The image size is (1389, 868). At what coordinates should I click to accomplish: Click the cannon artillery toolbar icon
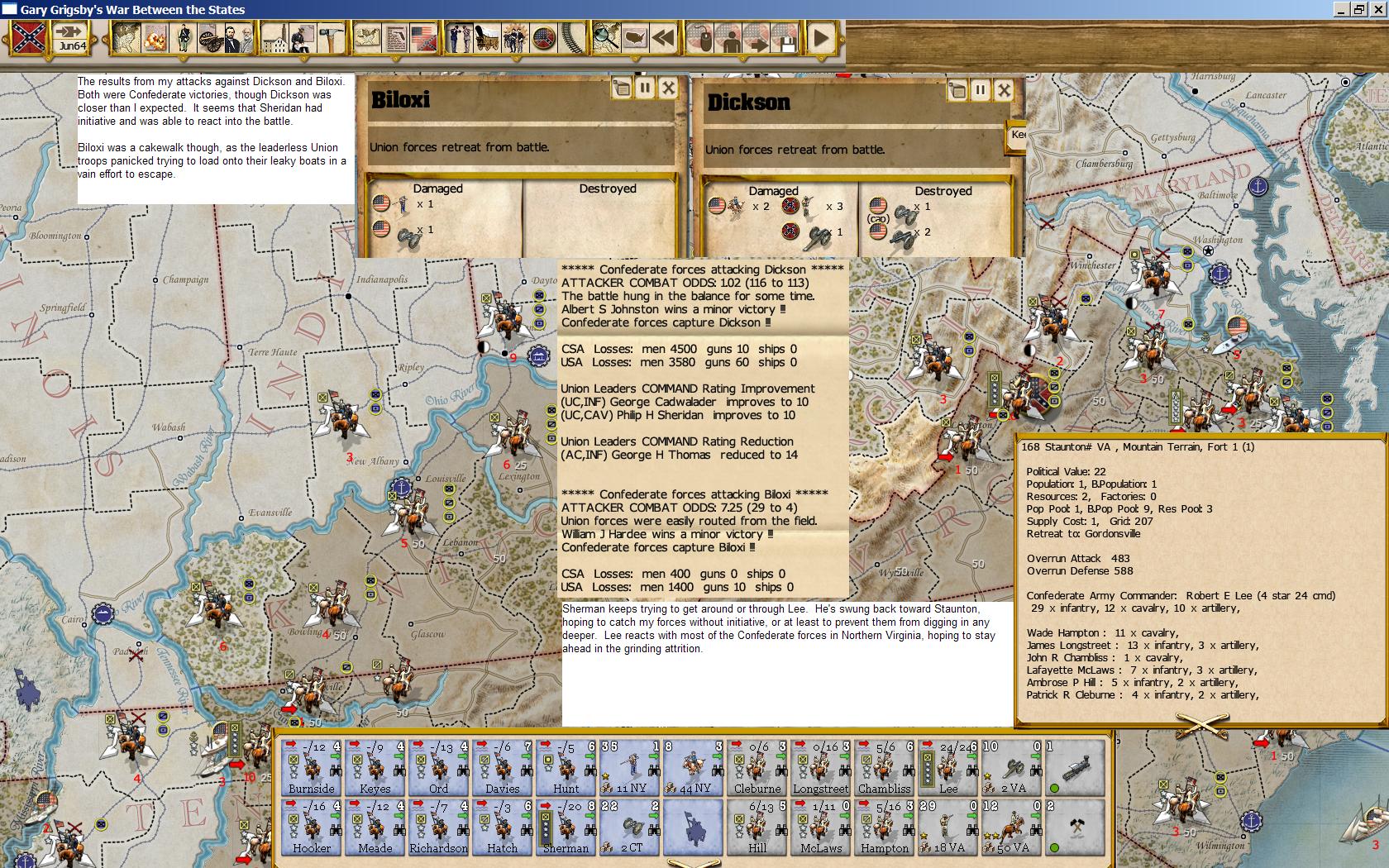(211, 38)
